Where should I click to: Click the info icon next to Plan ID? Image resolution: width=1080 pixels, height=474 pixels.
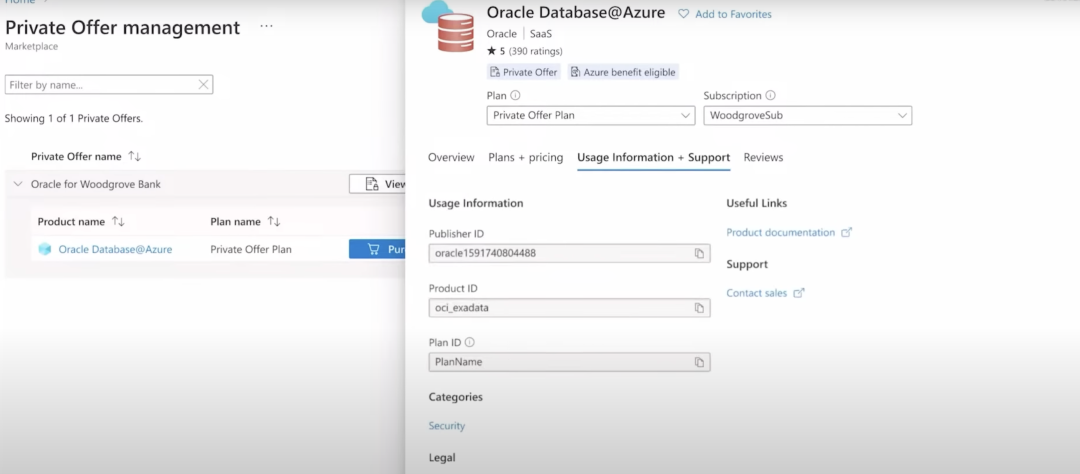coord(470,342)
